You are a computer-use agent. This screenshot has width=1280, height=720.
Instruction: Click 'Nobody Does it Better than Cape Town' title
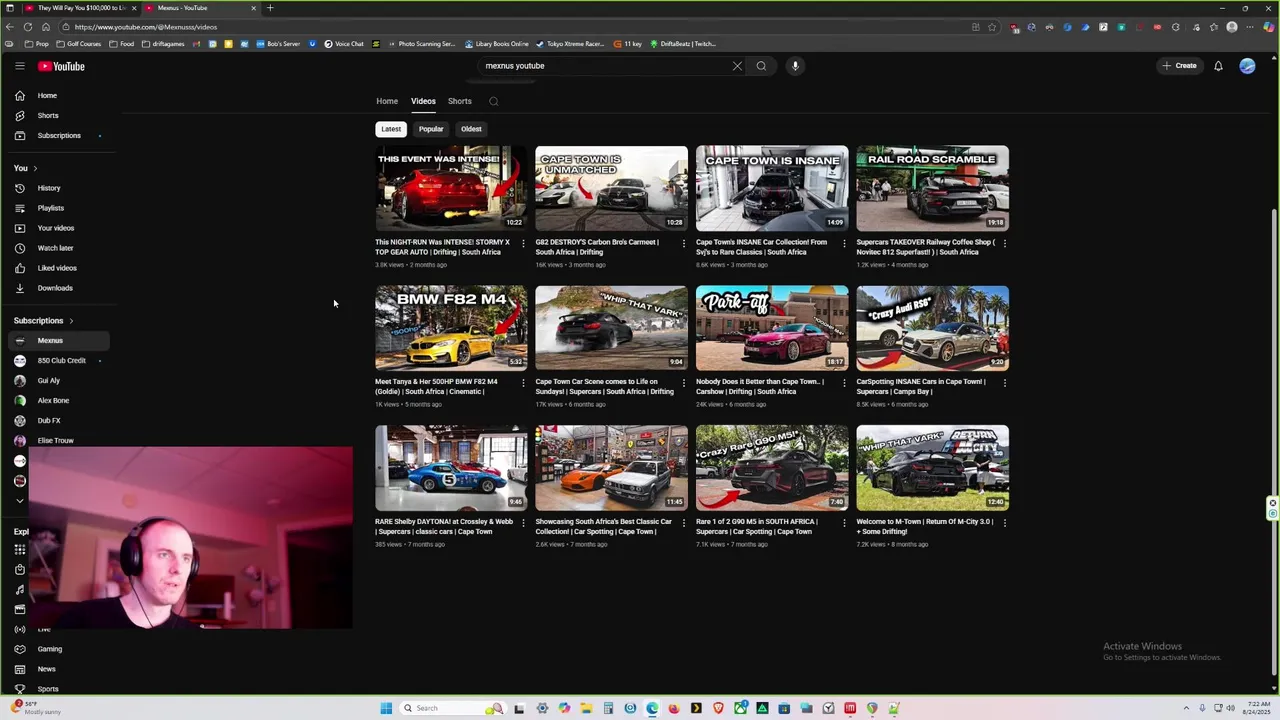click(760, 386)
